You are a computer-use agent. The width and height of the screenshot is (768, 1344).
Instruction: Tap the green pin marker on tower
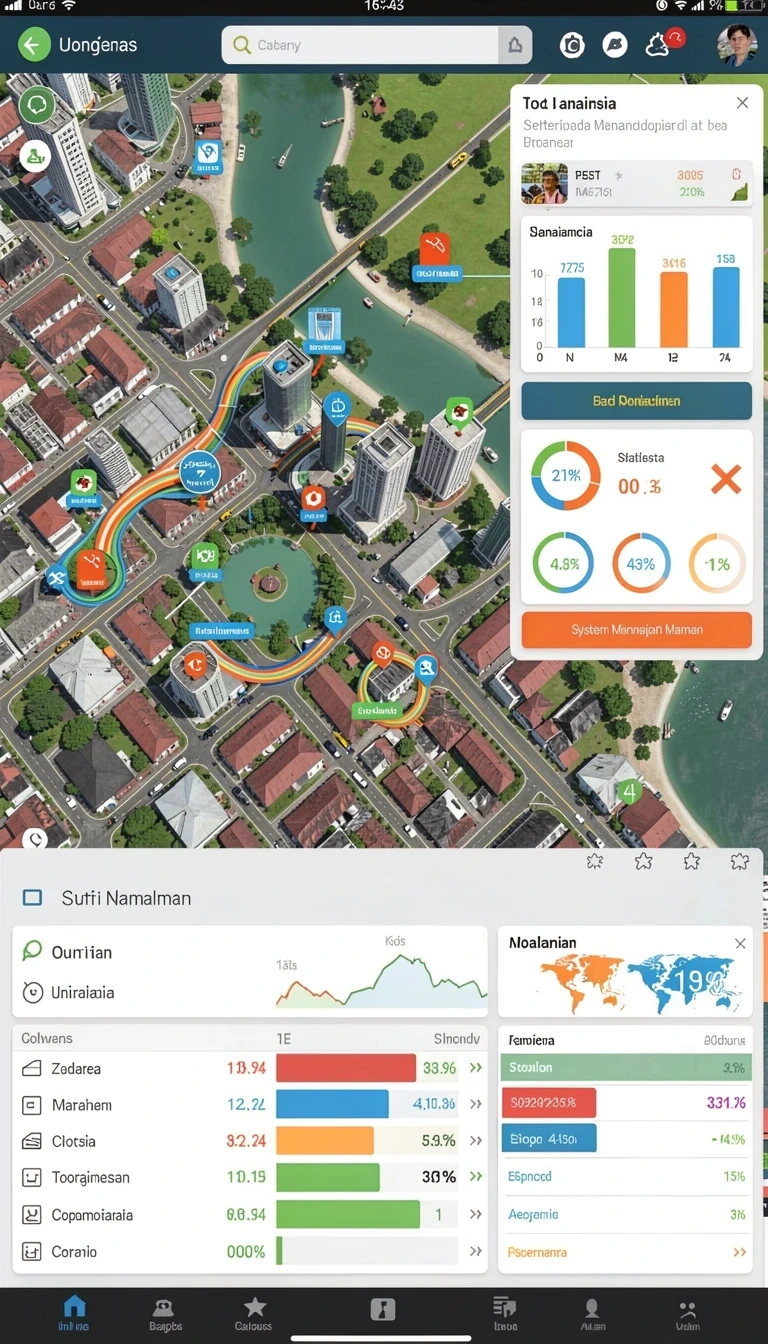460,412
